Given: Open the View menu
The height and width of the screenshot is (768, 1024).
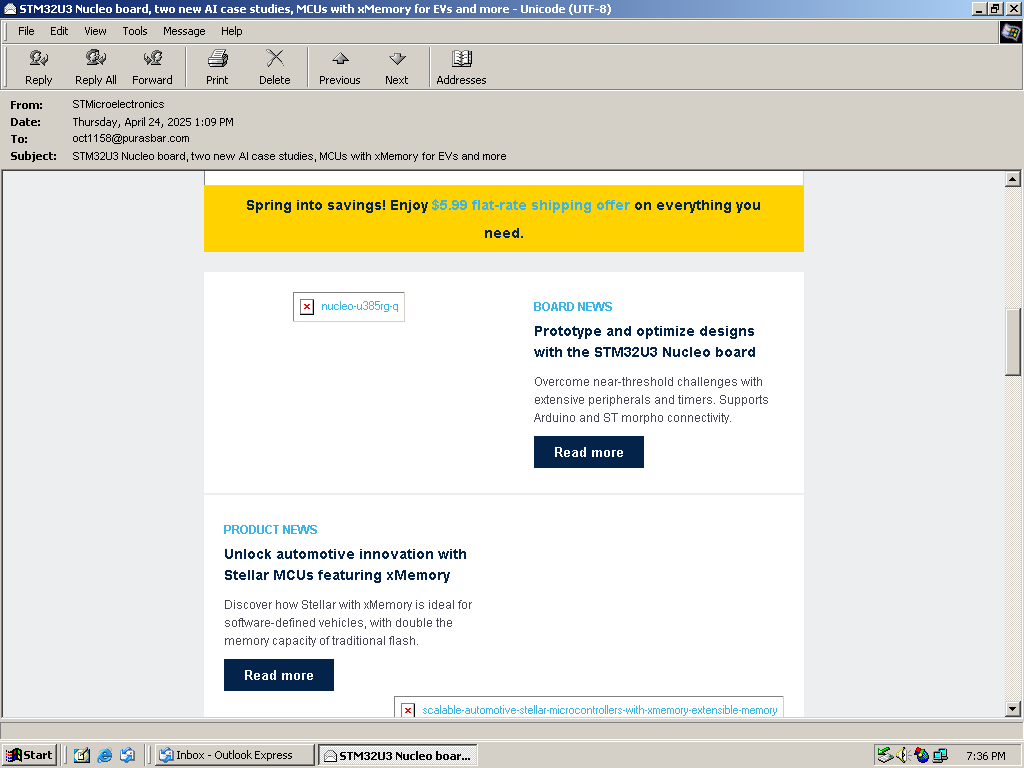Looking at the screenshot, I should pyautogui.click(x=95, y=31).
